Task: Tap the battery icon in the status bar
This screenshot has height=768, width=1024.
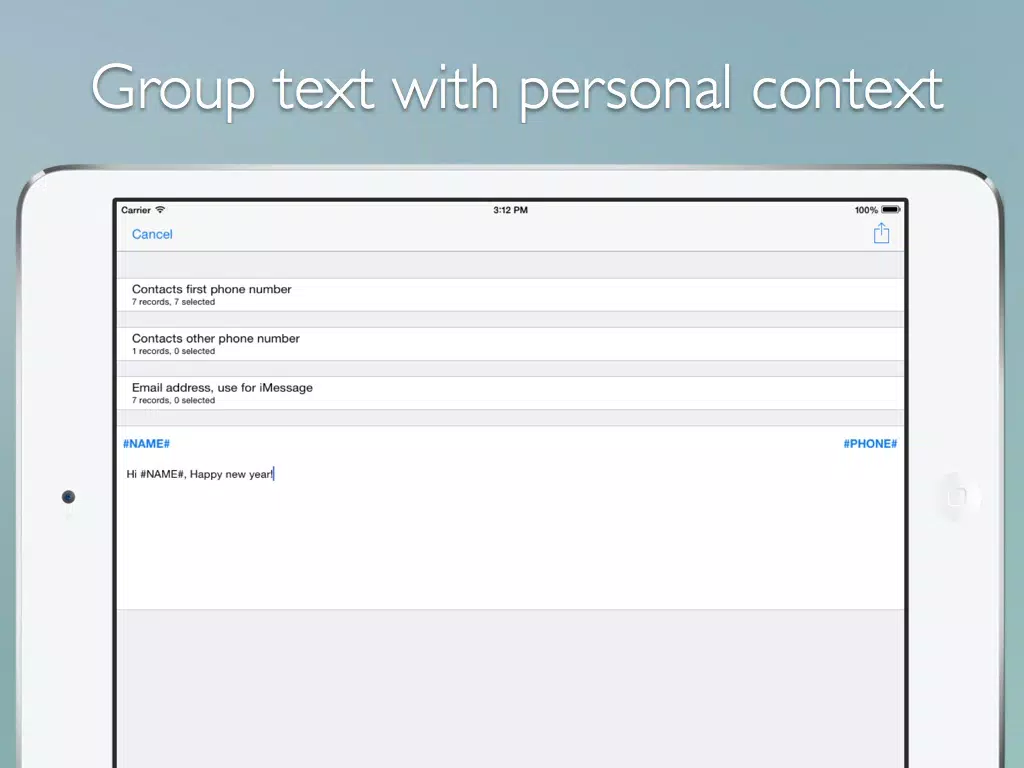Action: tap(891, 210)
